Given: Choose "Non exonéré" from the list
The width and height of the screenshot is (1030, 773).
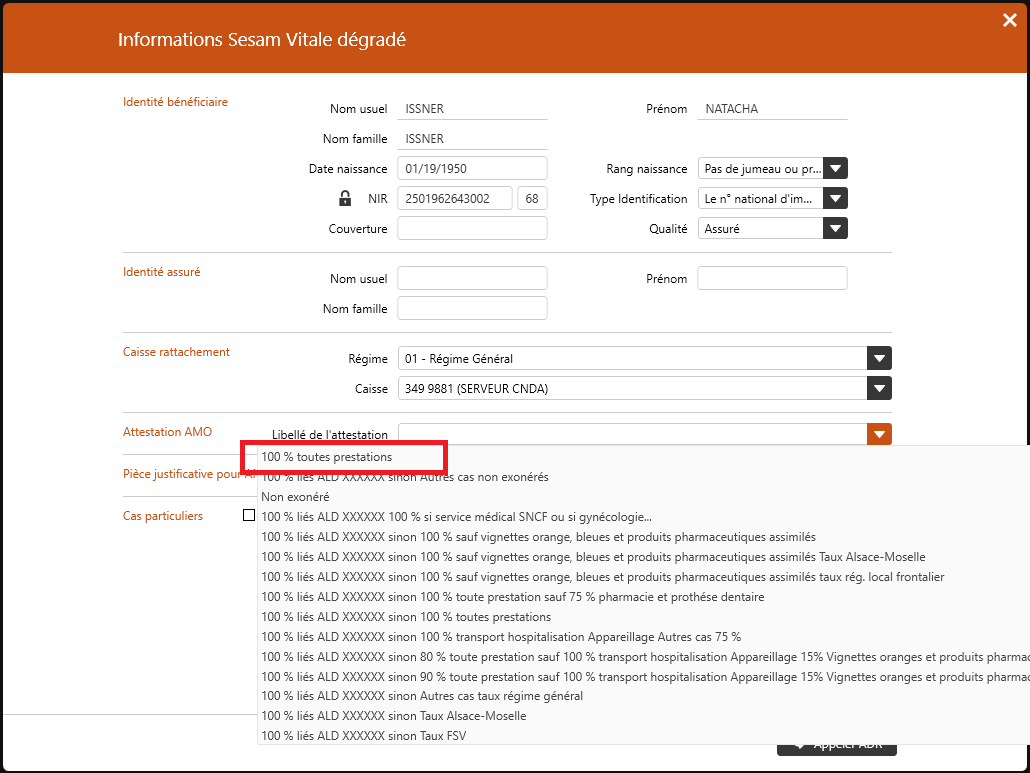Looking at the screenshot, I should 295,497.
